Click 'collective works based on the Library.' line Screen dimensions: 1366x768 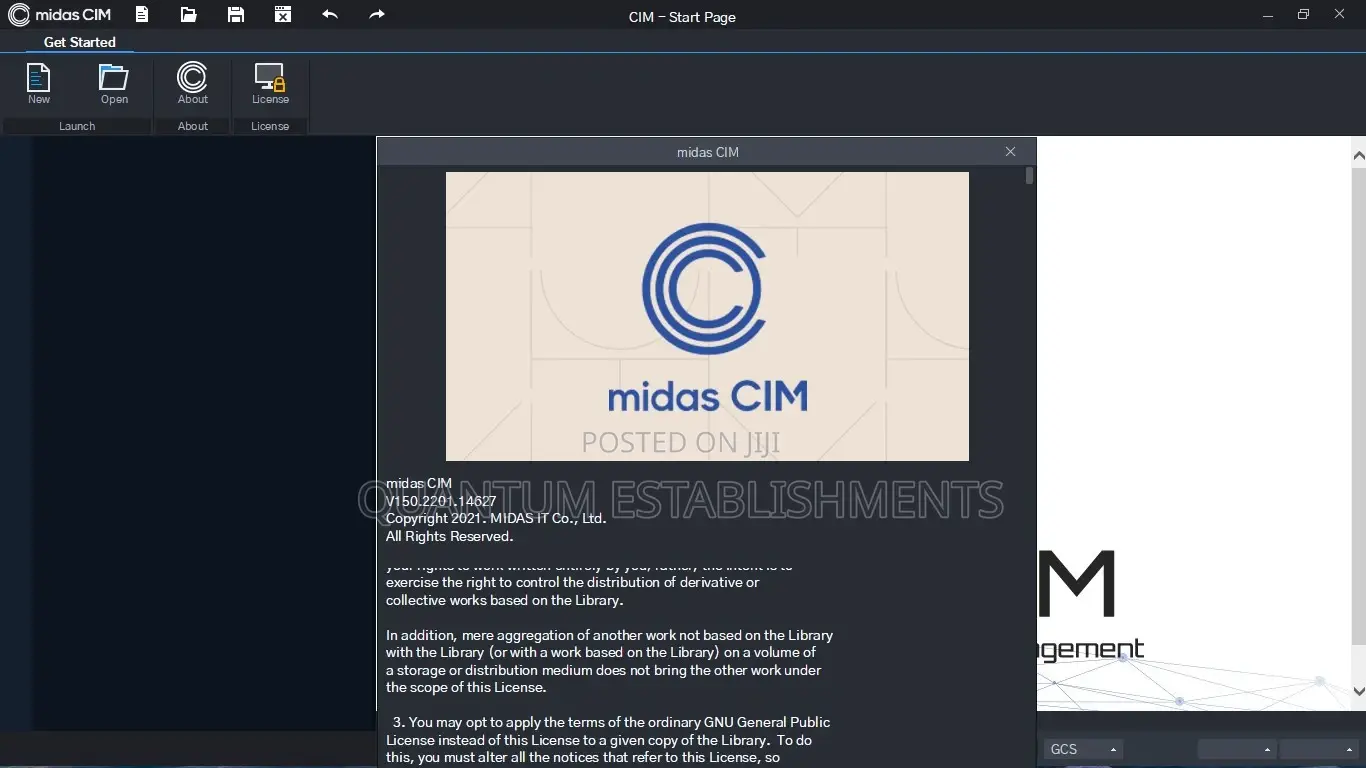click(x=504, y=600)
